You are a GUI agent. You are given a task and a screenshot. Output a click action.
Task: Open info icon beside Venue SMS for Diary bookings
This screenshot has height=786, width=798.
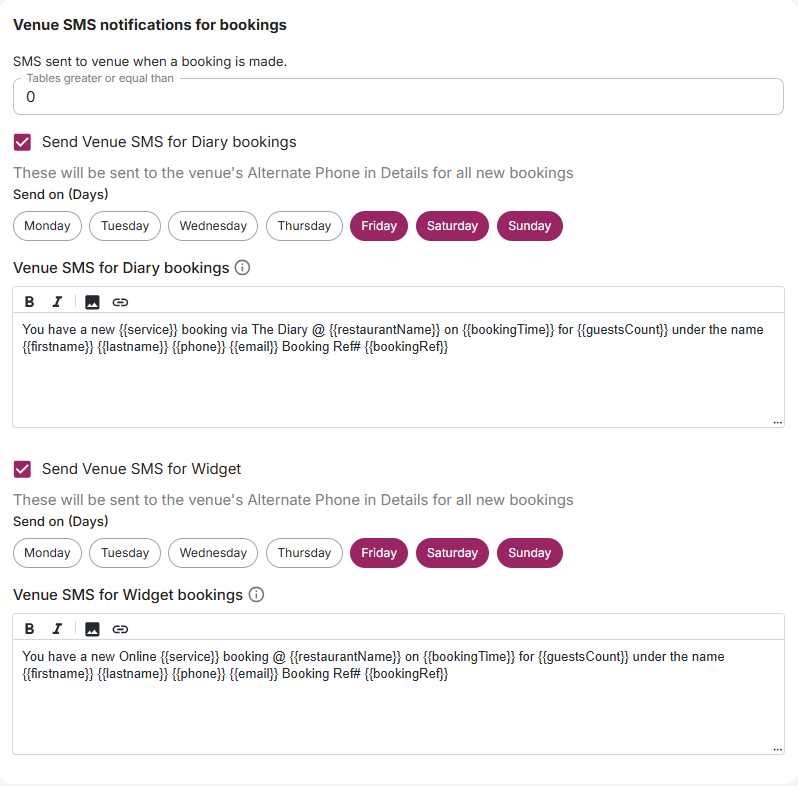(242, 268)
